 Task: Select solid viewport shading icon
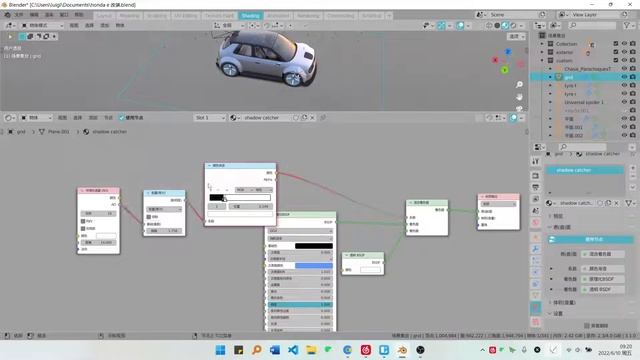click(497, 25)
